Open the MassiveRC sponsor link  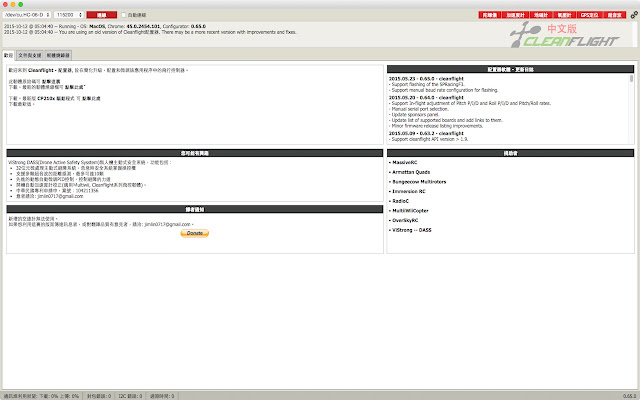point(404,162)
